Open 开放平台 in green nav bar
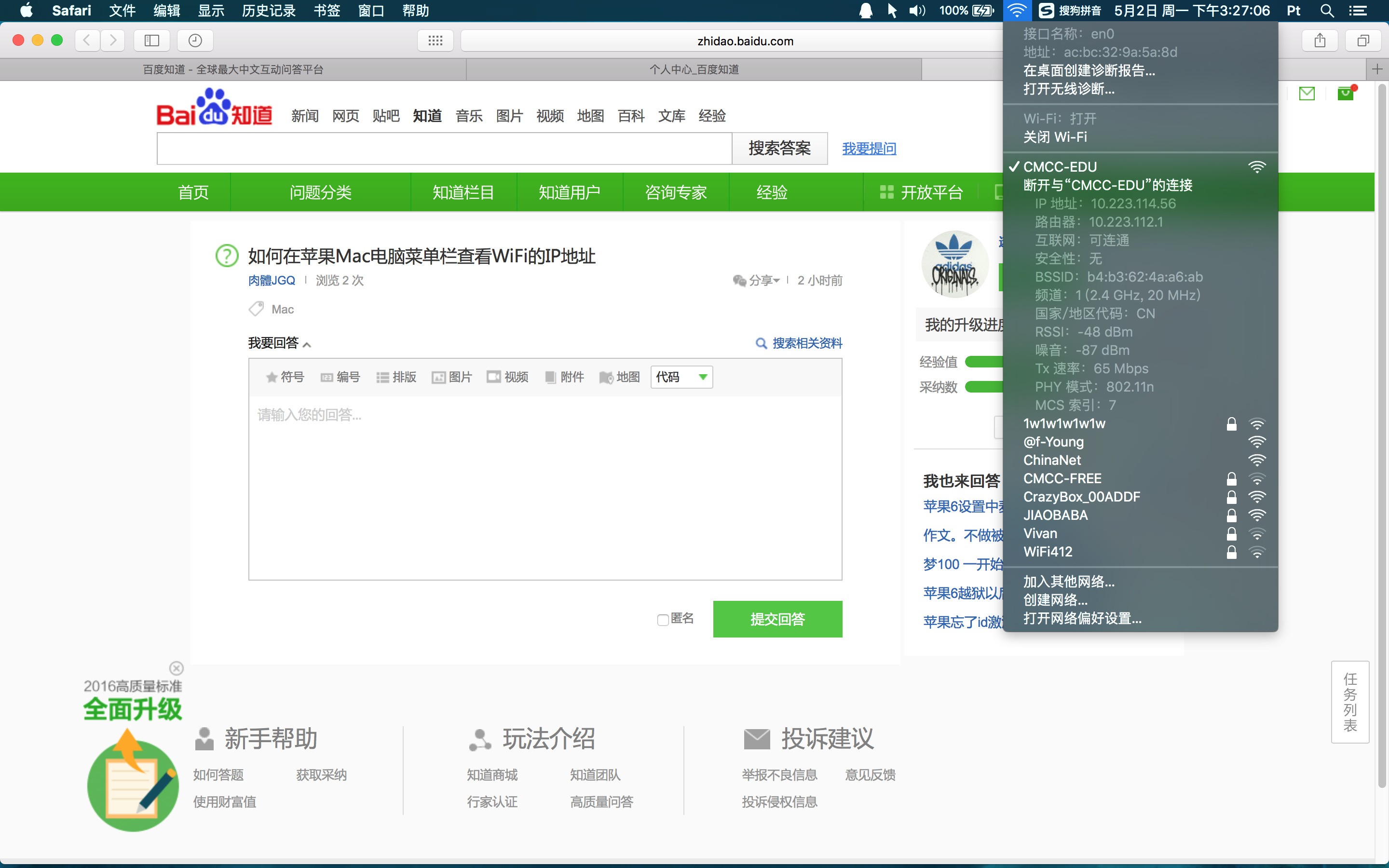The width and height of the screenshot is (1389, 868). [921, 192]
